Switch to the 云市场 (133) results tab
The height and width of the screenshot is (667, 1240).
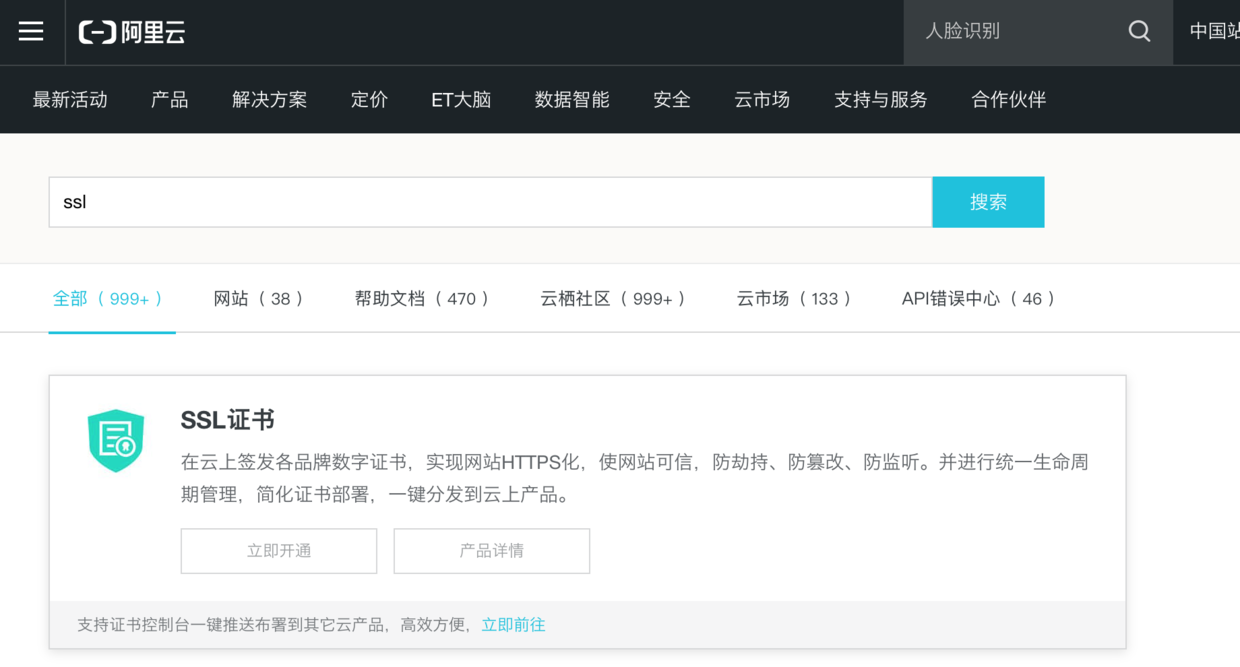[794, 299]
